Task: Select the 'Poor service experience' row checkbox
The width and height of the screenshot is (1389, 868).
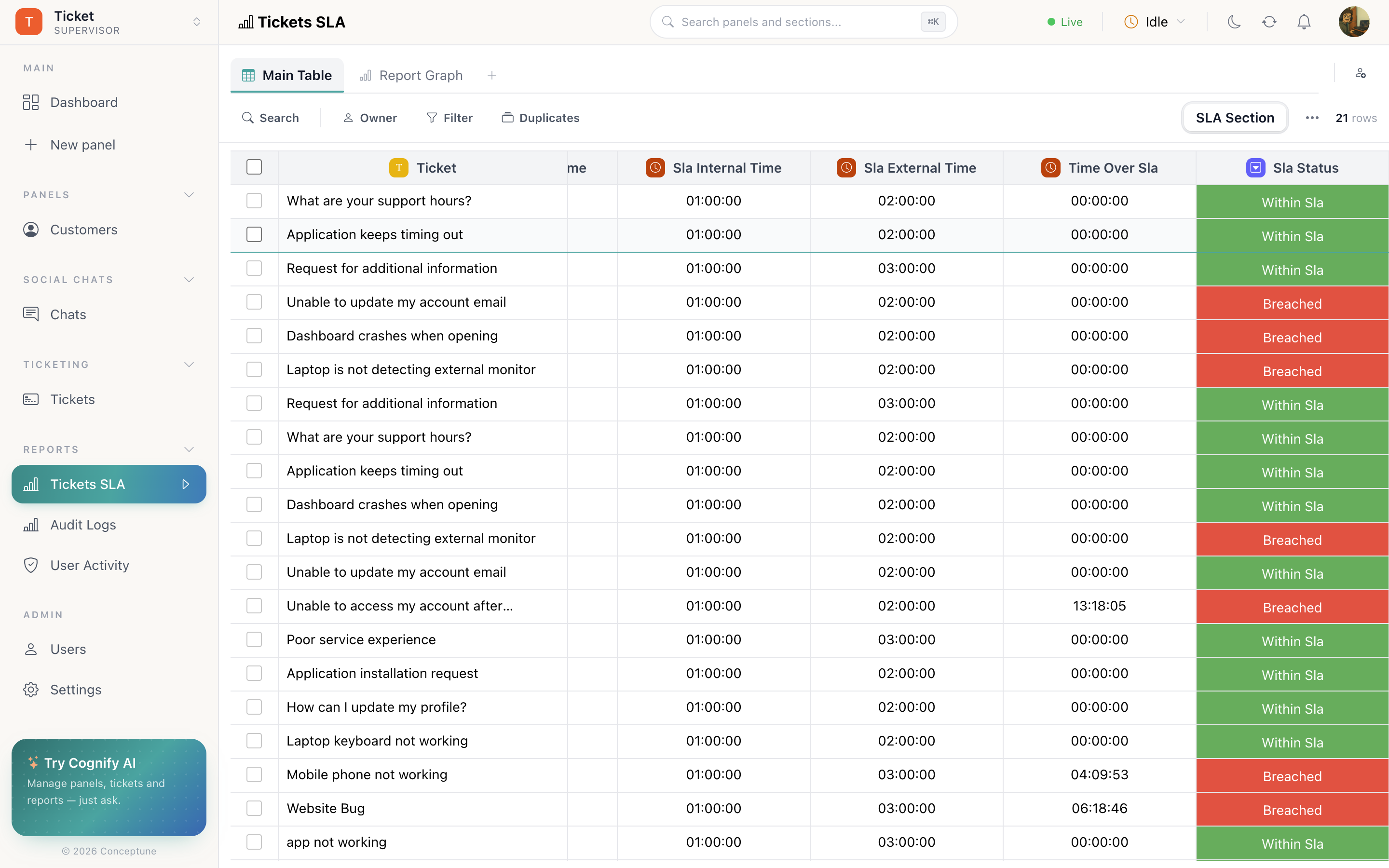Action: [x=254, y=639]
